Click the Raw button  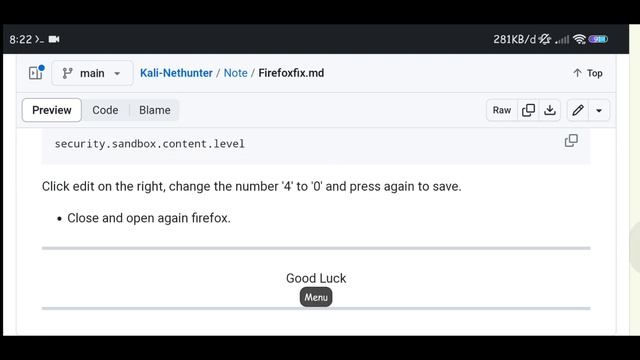pos(502,110)
